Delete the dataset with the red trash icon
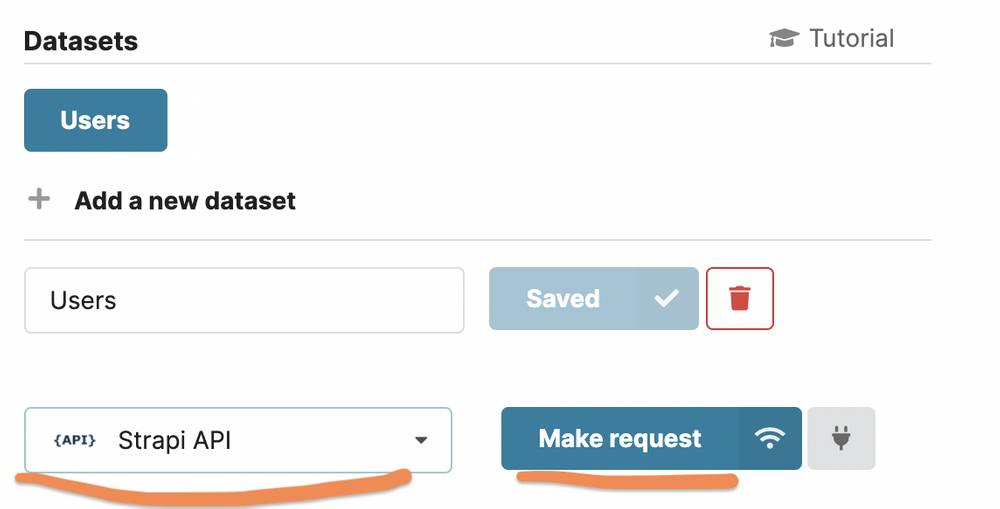Screen dimensions: 1000x509 pyautogui.click(x=740, y=298)
